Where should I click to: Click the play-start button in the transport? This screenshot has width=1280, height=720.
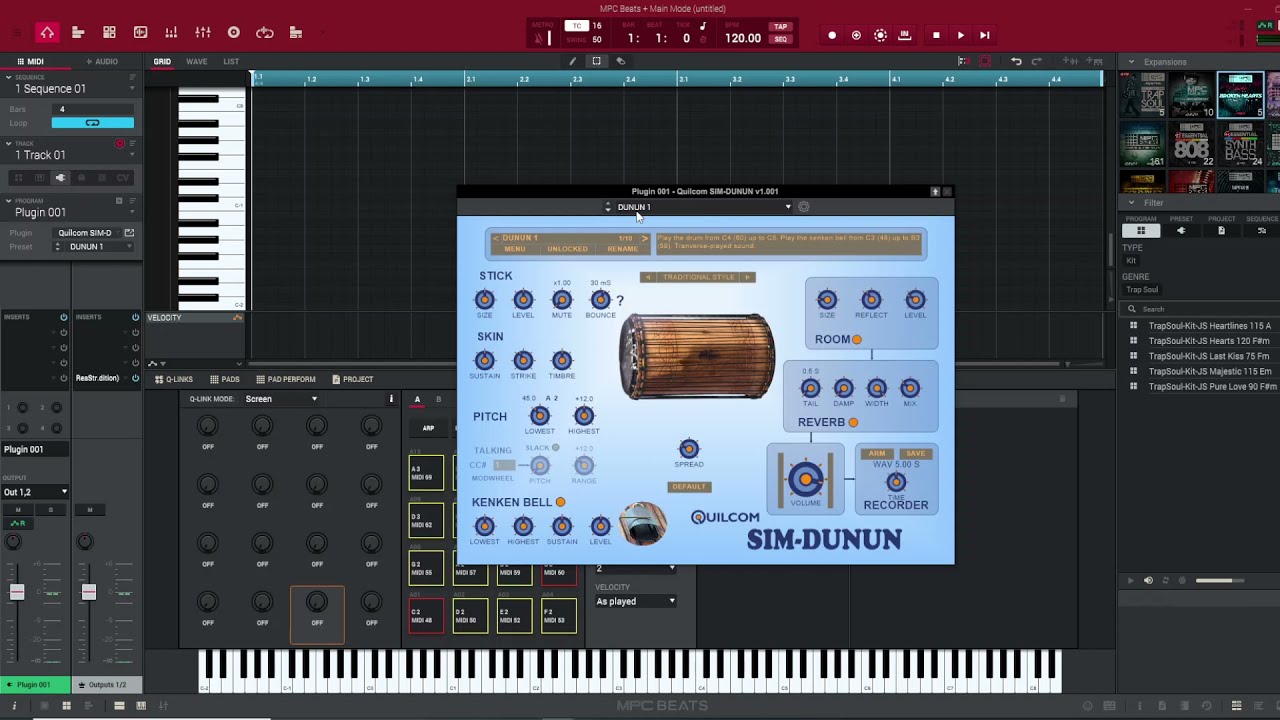click(984, 35)
